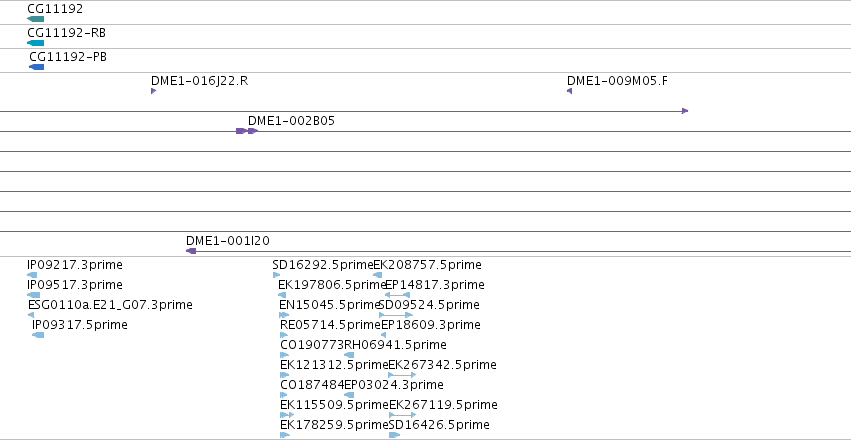Select the IP09517.3prime EST glyph

(x=33, y=295)
